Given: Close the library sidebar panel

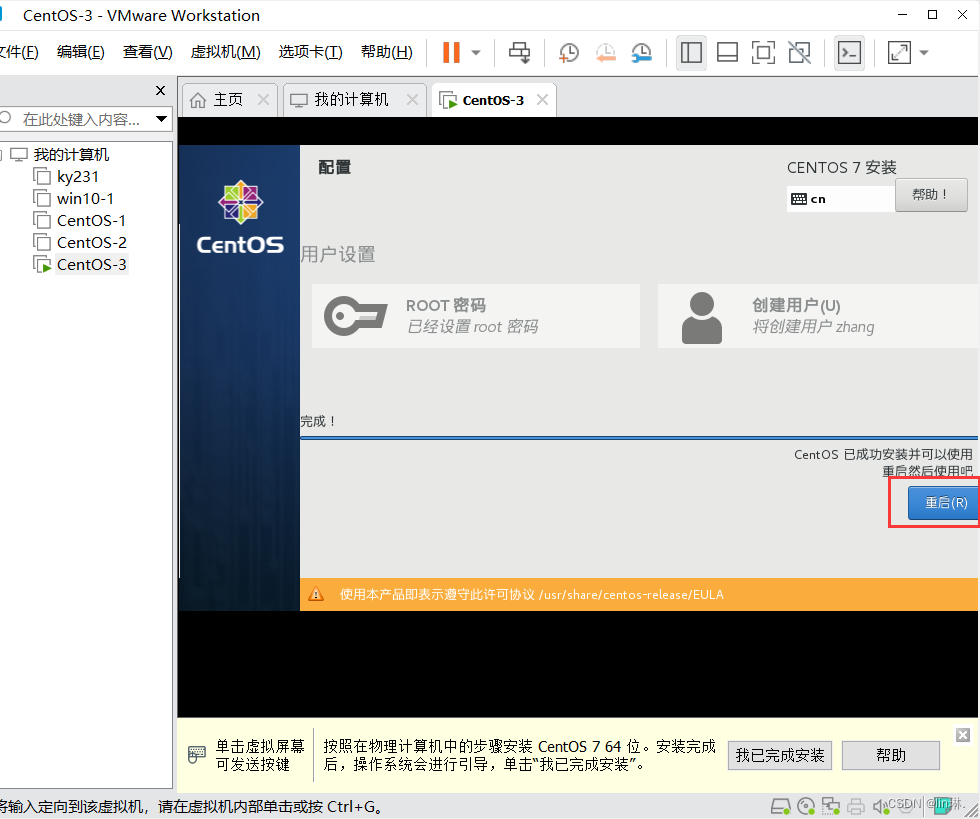Looking at the screenshot, I should tap(161, 91).
